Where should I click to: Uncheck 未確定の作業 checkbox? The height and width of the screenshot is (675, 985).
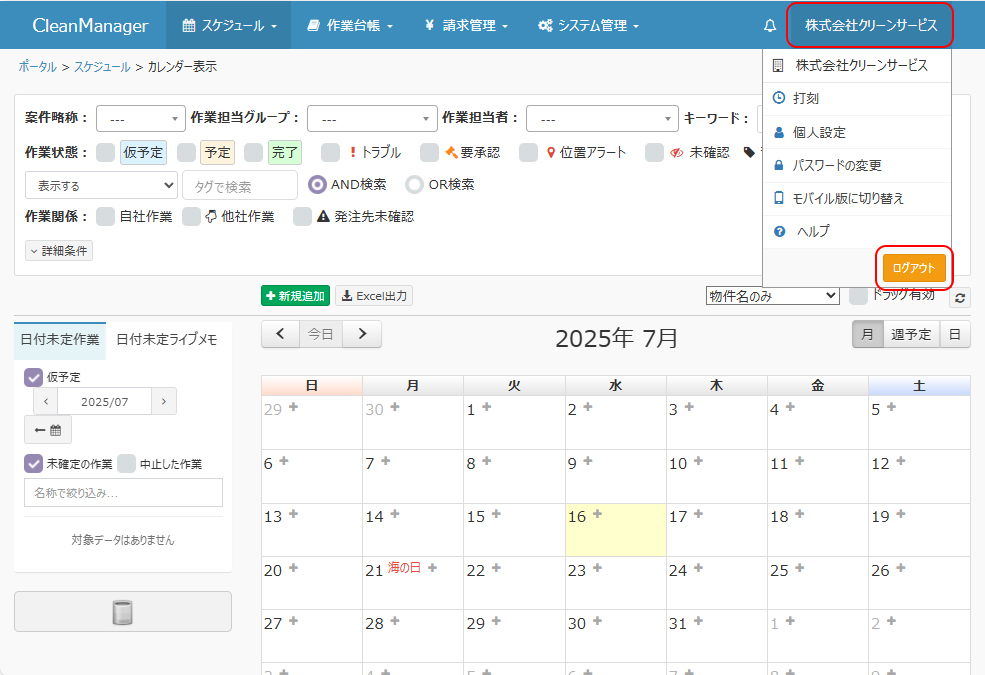pyautogui.click(x=33, y=464)
